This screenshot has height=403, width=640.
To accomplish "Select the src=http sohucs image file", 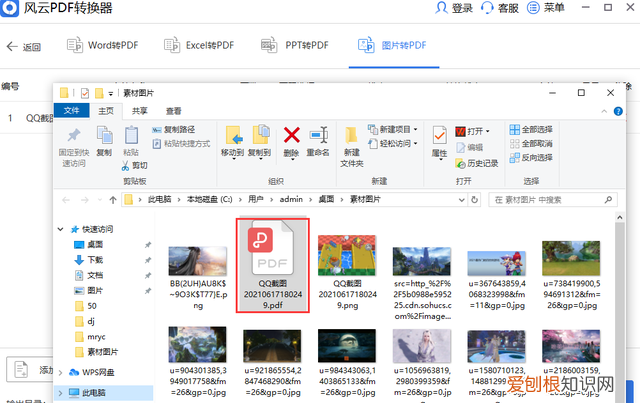I will tap(422, 283).
